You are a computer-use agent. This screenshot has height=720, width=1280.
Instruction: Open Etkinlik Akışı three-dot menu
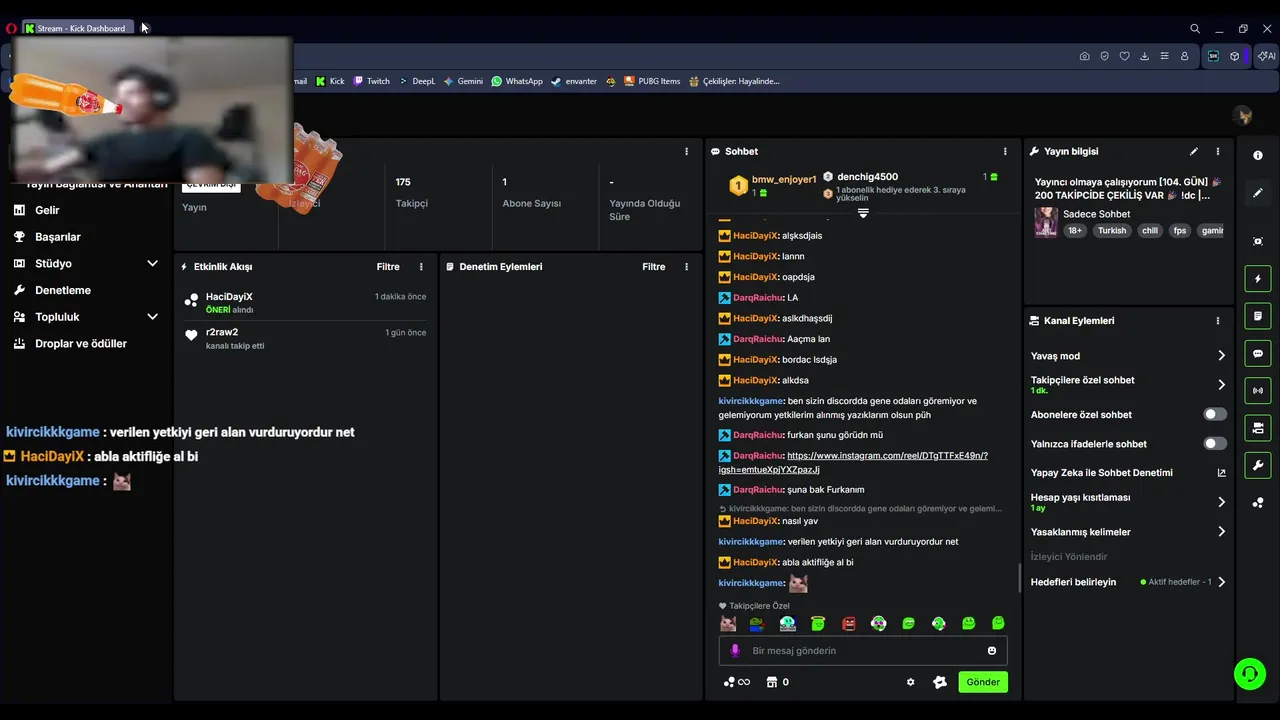[x=421, y=267]
